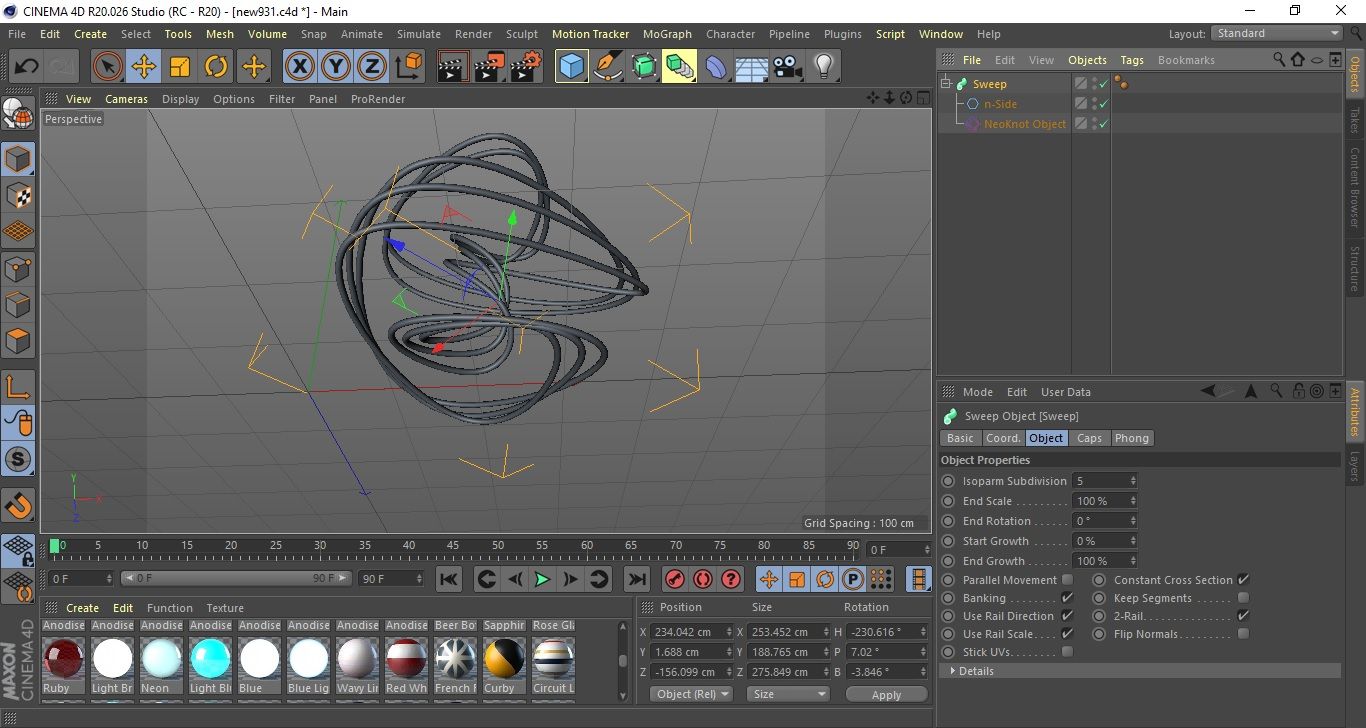Open User Data menu

click(1066, 392)
